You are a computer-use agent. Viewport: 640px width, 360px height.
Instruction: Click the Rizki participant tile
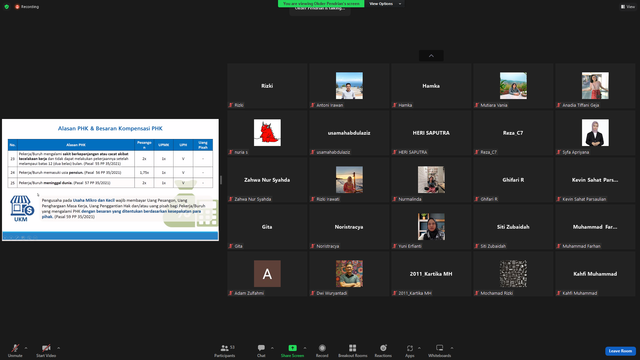[x=267, y=86]
